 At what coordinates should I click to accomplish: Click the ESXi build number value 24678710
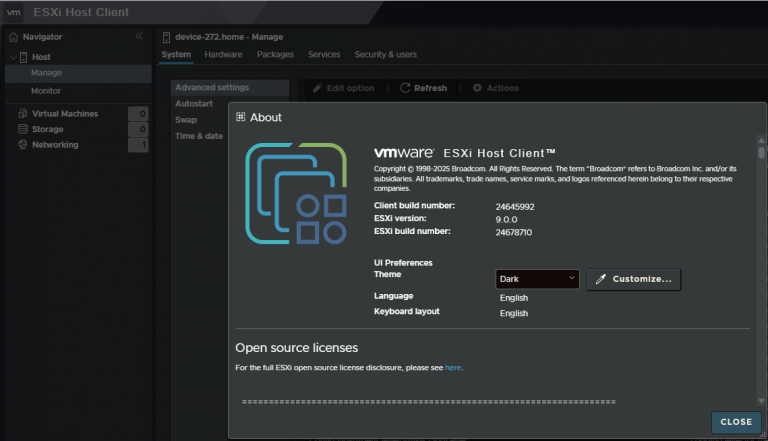coord(513,232)
